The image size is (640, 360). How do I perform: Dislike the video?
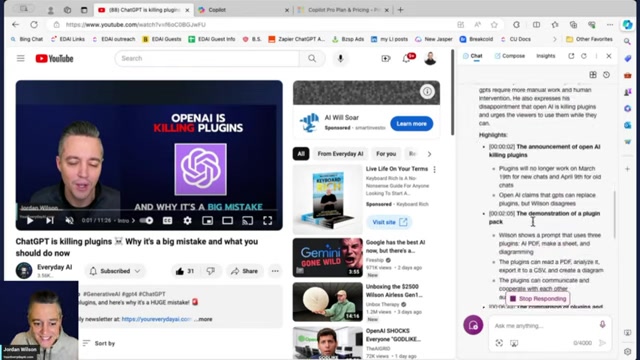coord(211,271)
